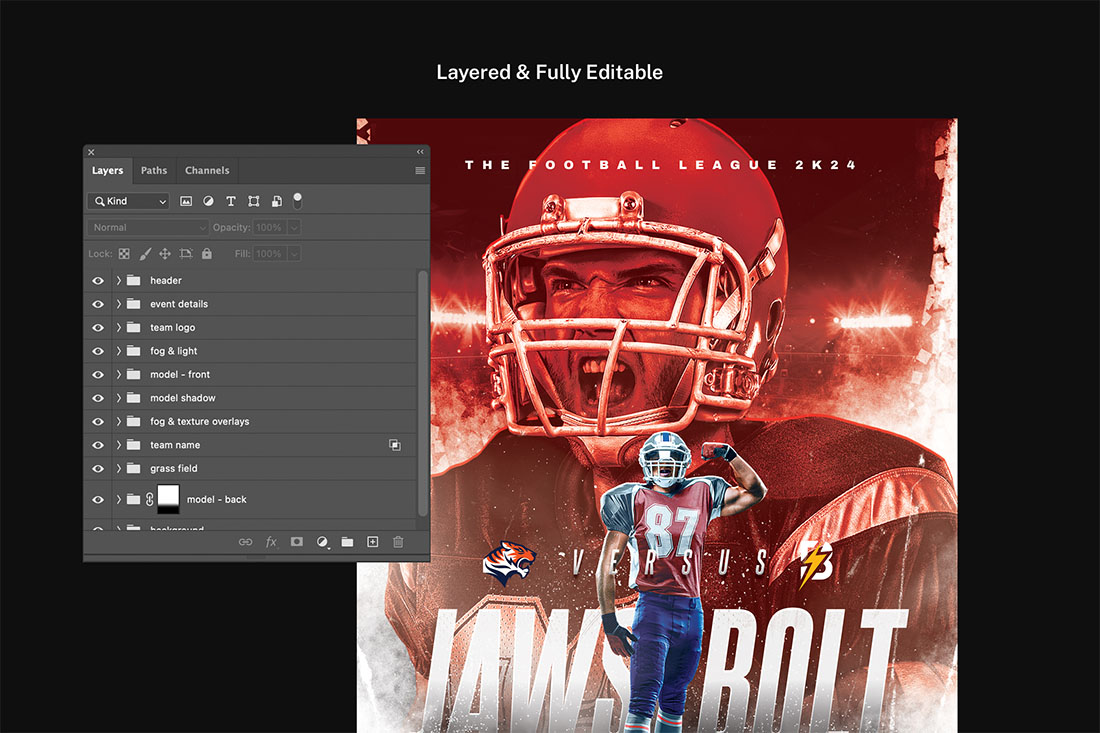Expand the model shadow group
Screen dimensions: 1100x733
pyautogui.click(x=119, y=398)
